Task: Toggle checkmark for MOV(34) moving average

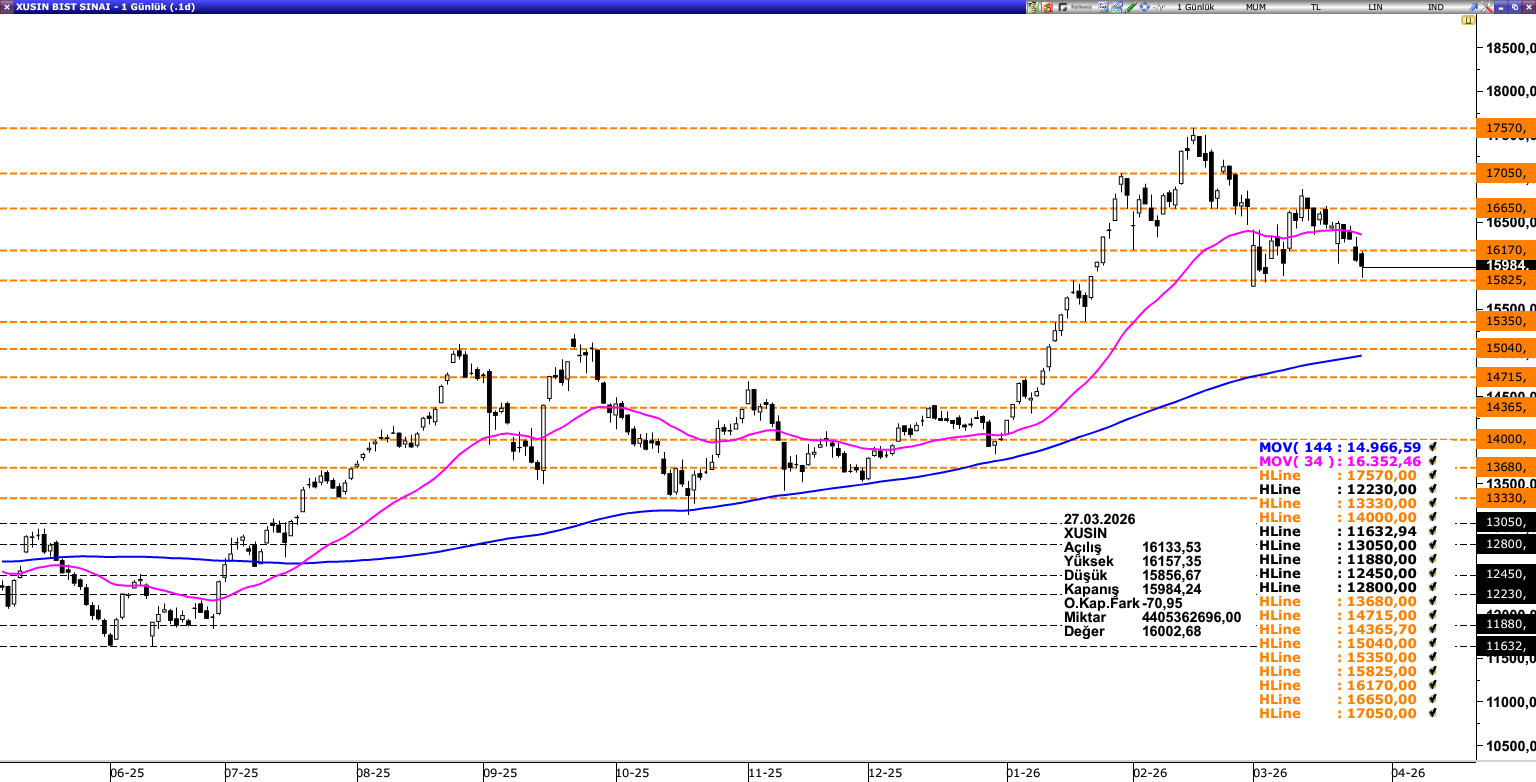Action: [1433, 461]
